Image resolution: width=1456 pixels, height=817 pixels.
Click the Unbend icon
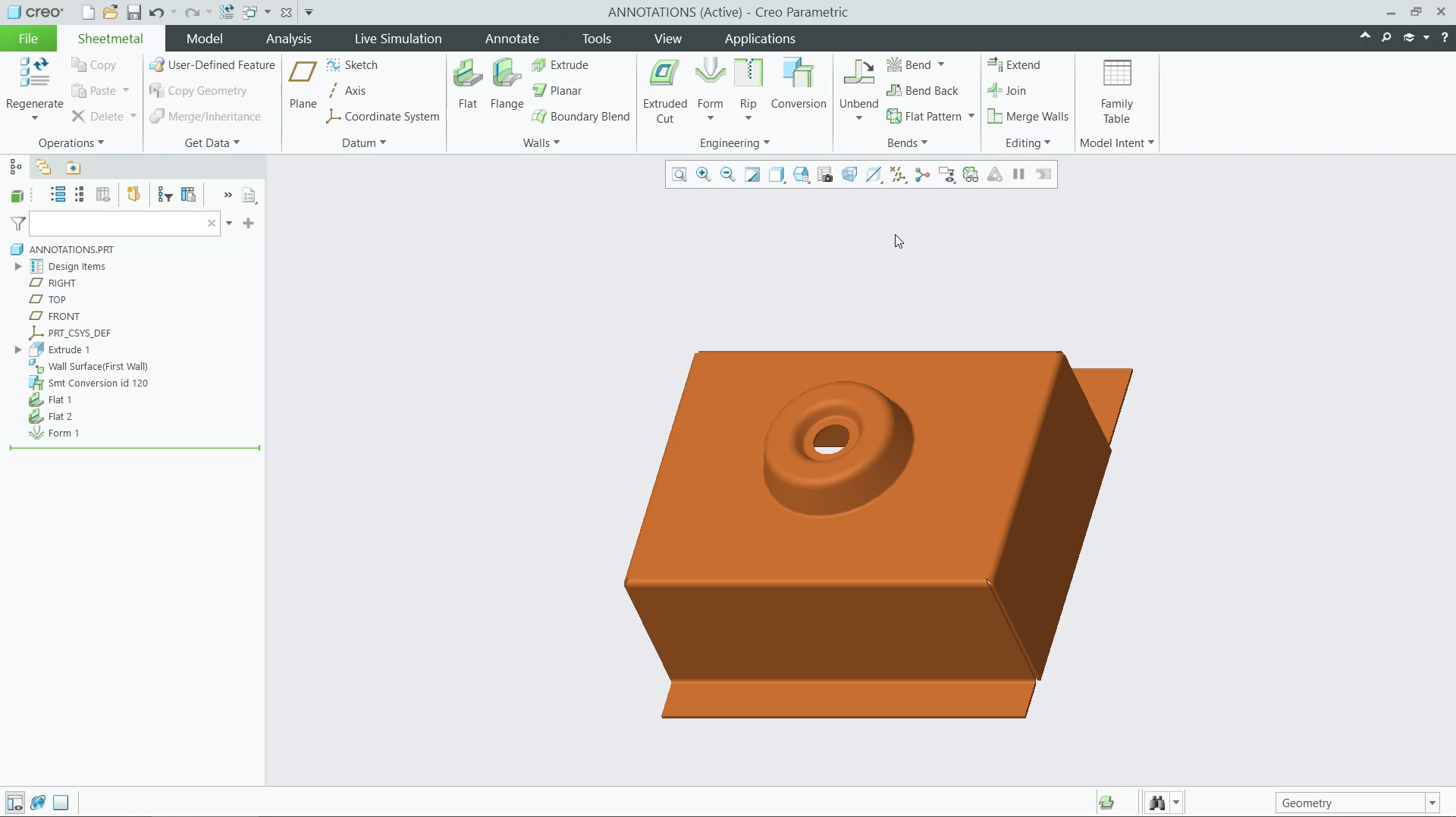(859, 73)
